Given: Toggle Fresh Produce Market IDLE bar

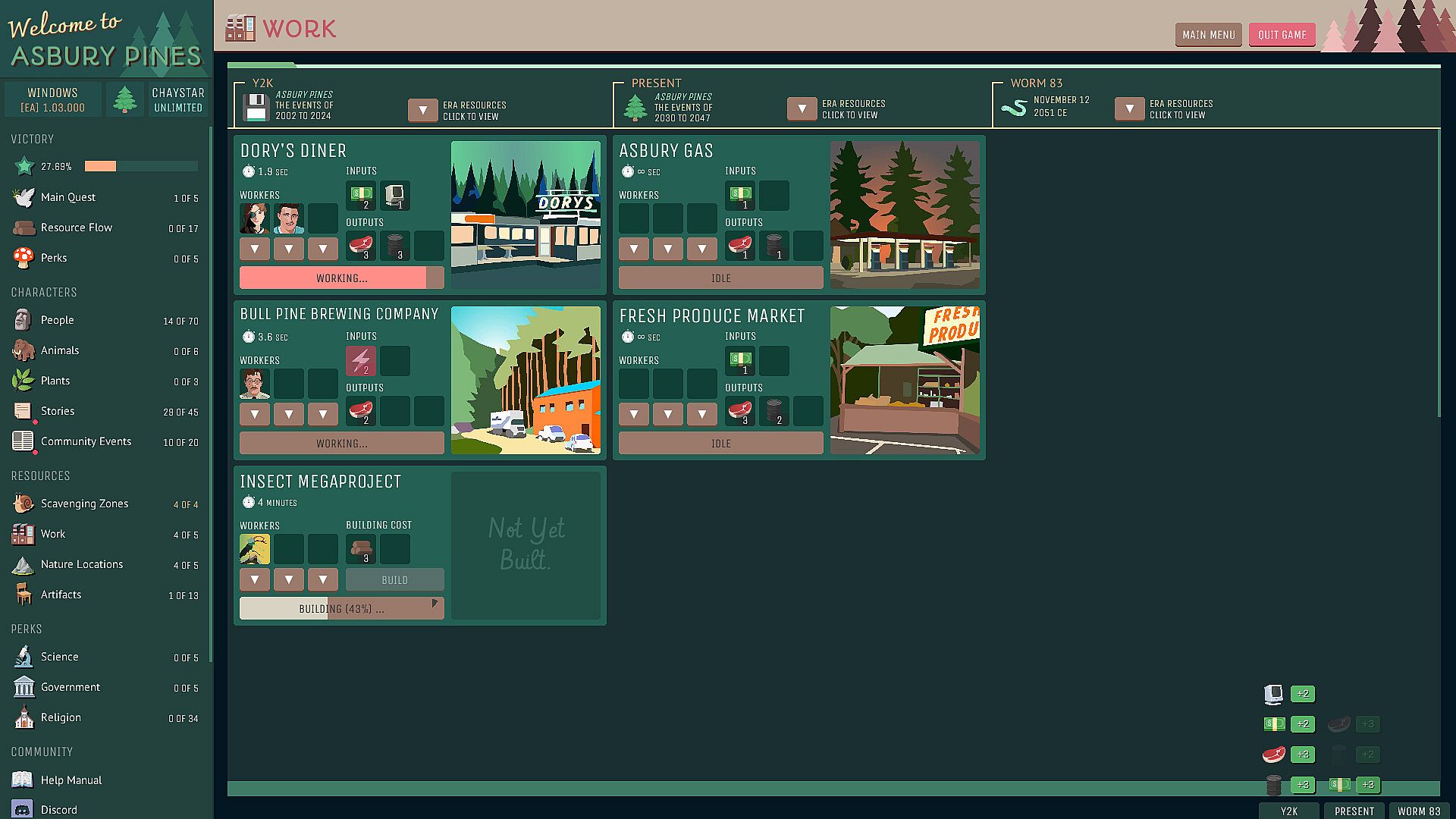Looking at the screenshot, I should (720, 444).
